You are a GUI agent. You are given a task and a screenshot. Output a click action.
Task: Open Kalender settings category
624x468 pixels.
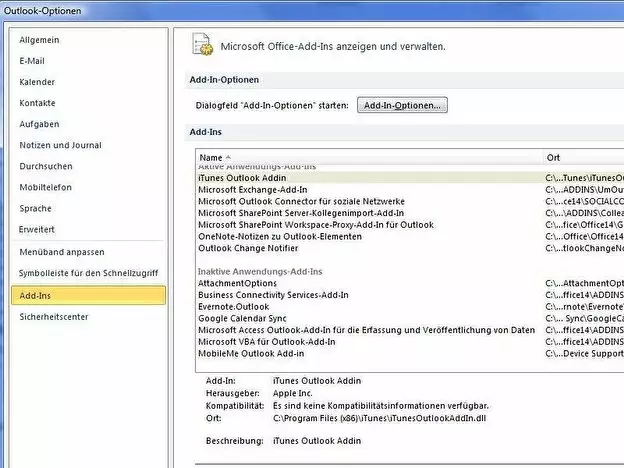[x=37, y=82]
